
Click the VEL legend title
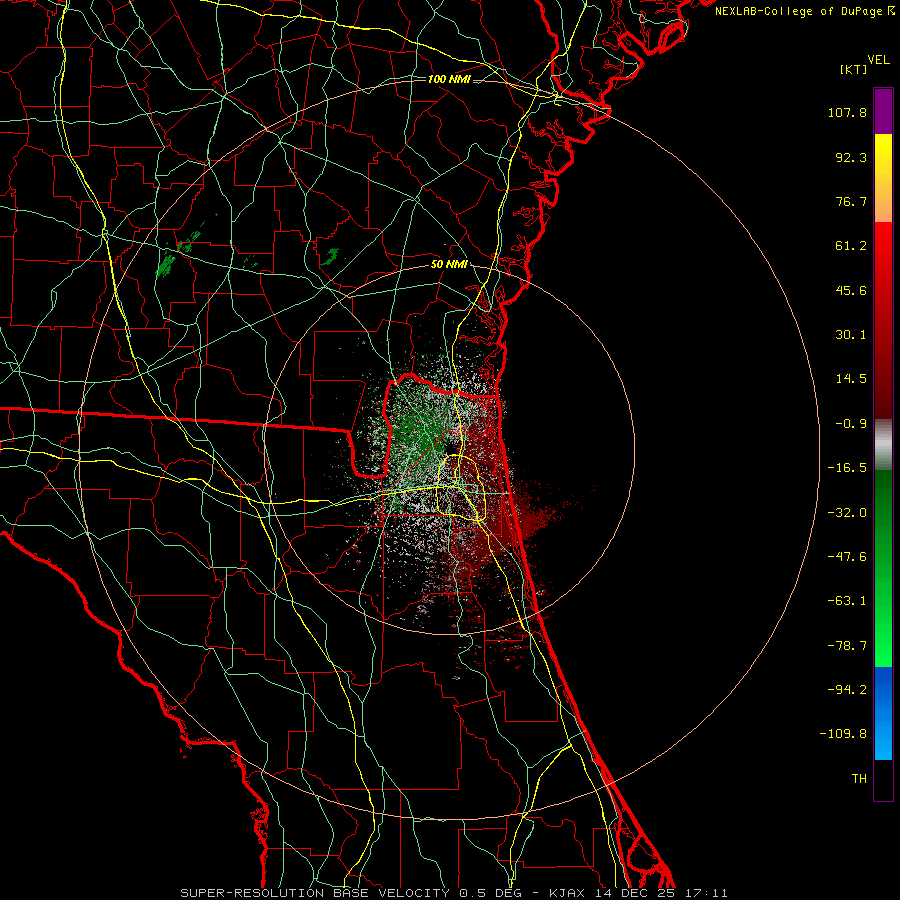tap(878, 60)
